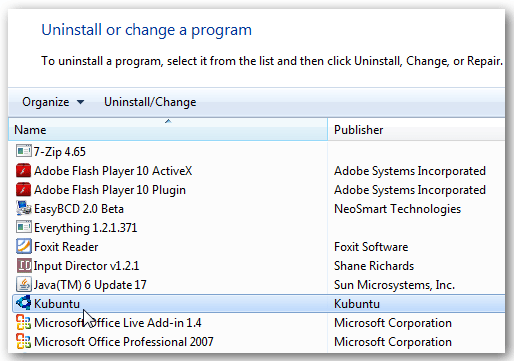This screenshot has height=361, width=514.
Task: Click the Adobe Flash Player 10 Plugin icon
Action: coord(23,189)
